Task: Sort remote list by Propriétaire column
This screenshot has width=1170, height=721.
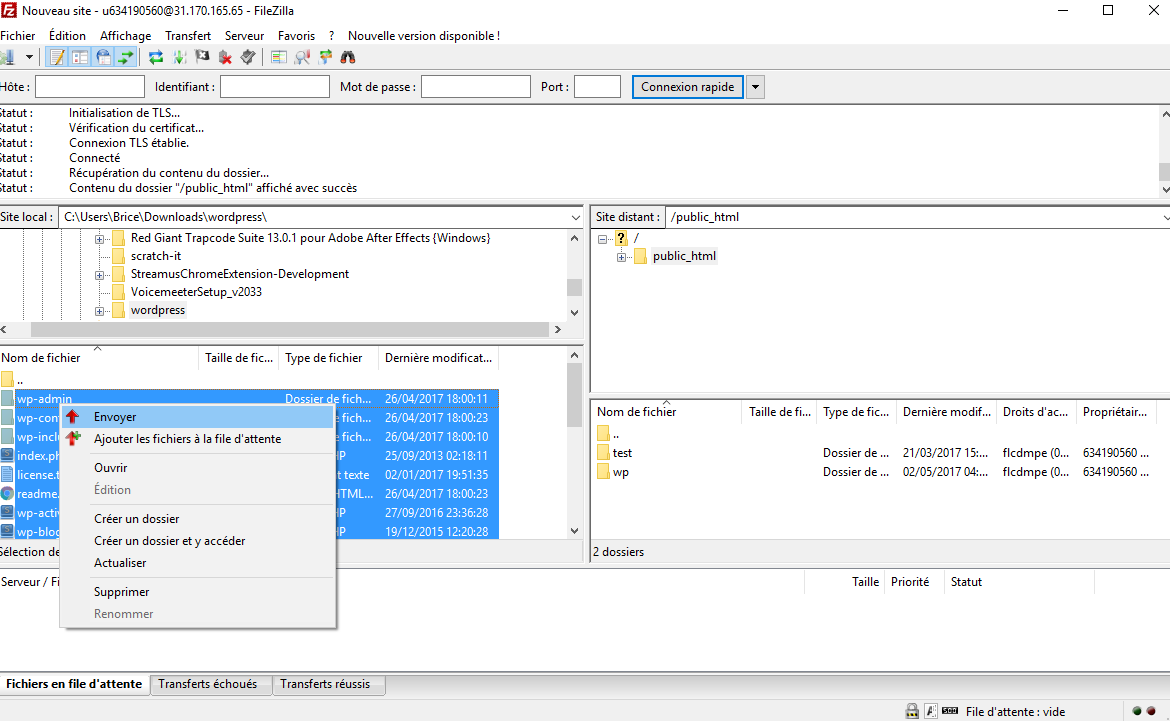Action: 1116,412
